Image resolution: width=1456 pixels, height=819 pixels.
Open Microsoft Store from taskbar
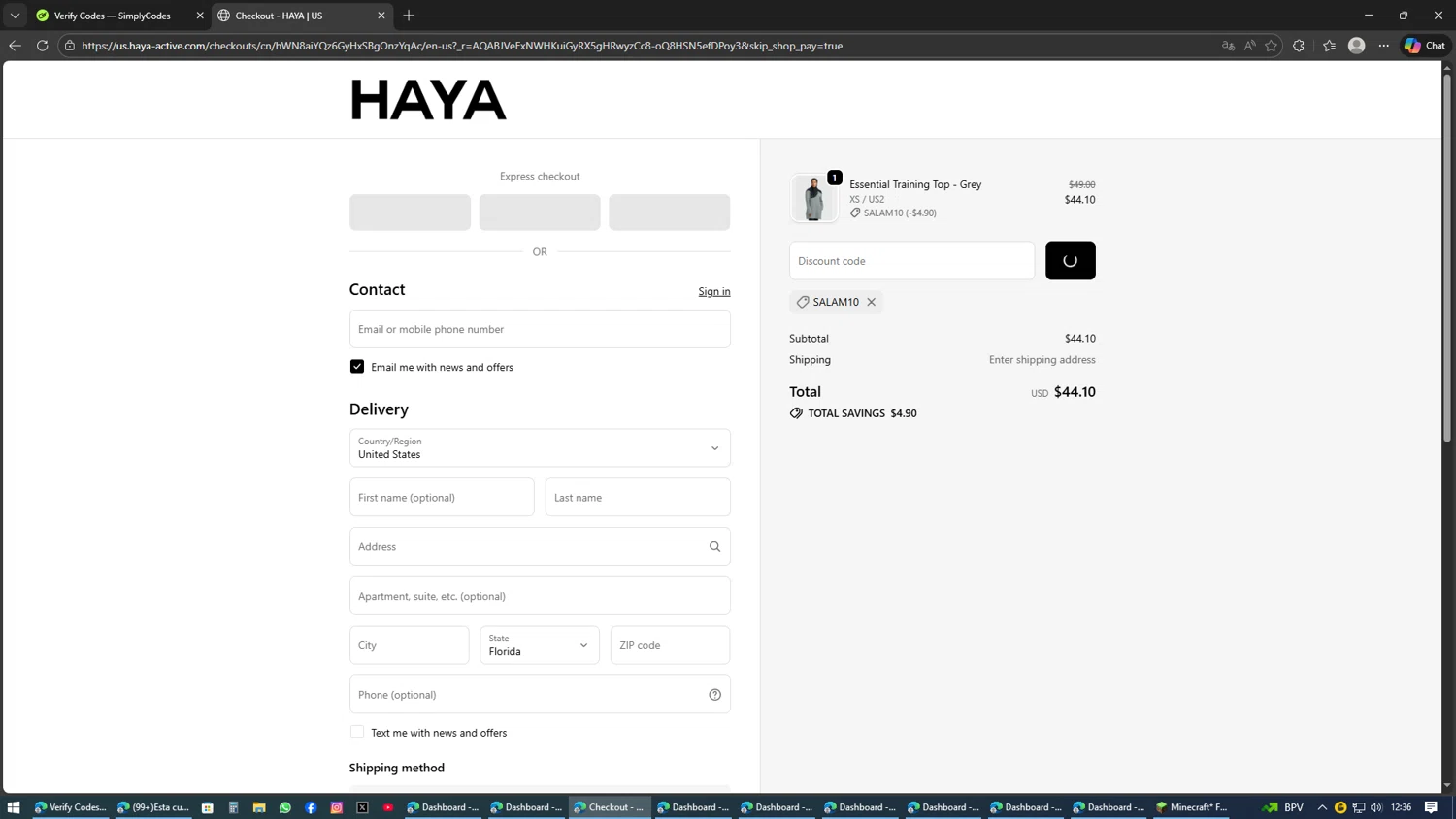tap(208, 806)
